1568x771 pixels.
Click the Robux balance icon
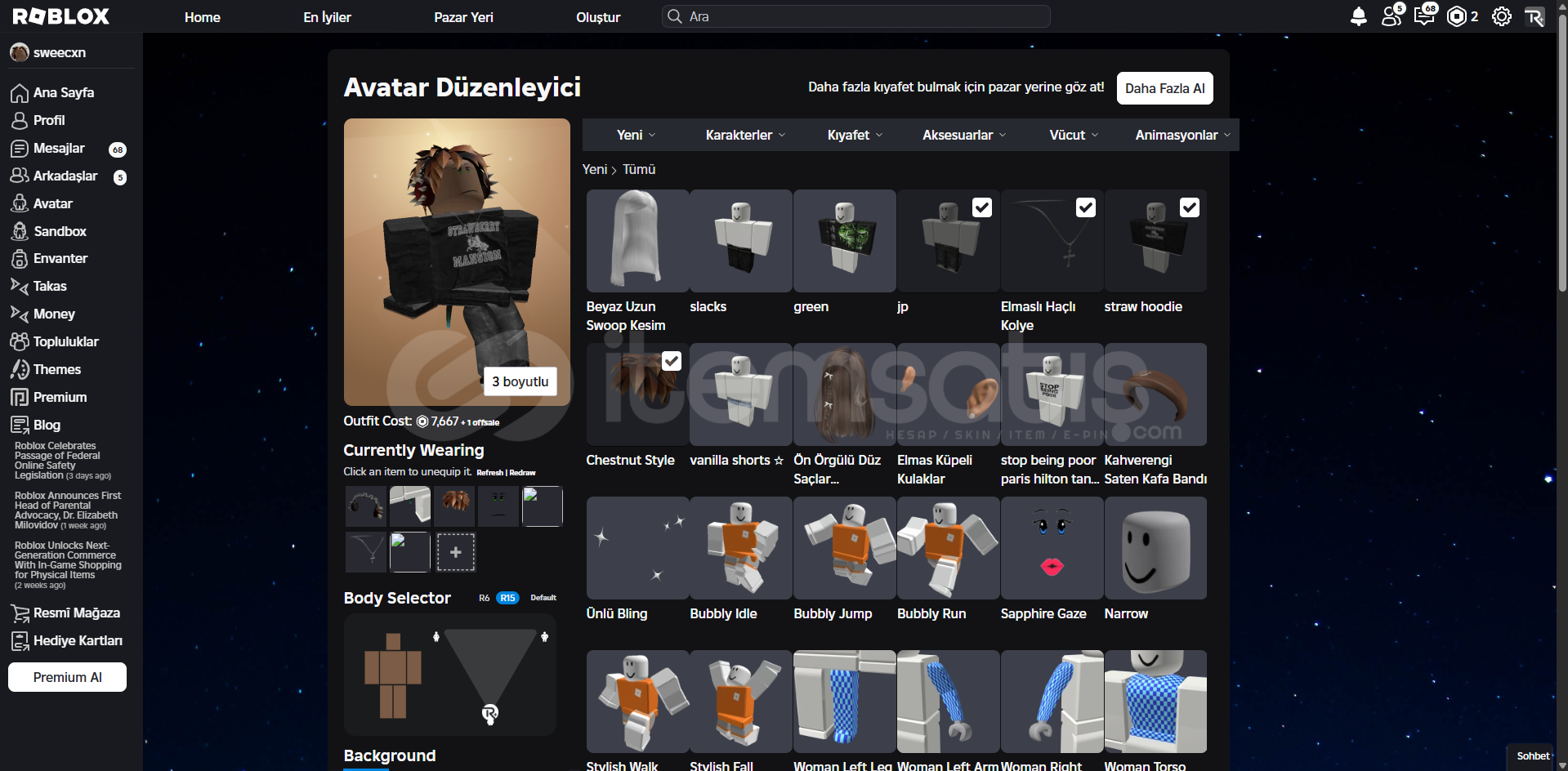(1456, 16)
